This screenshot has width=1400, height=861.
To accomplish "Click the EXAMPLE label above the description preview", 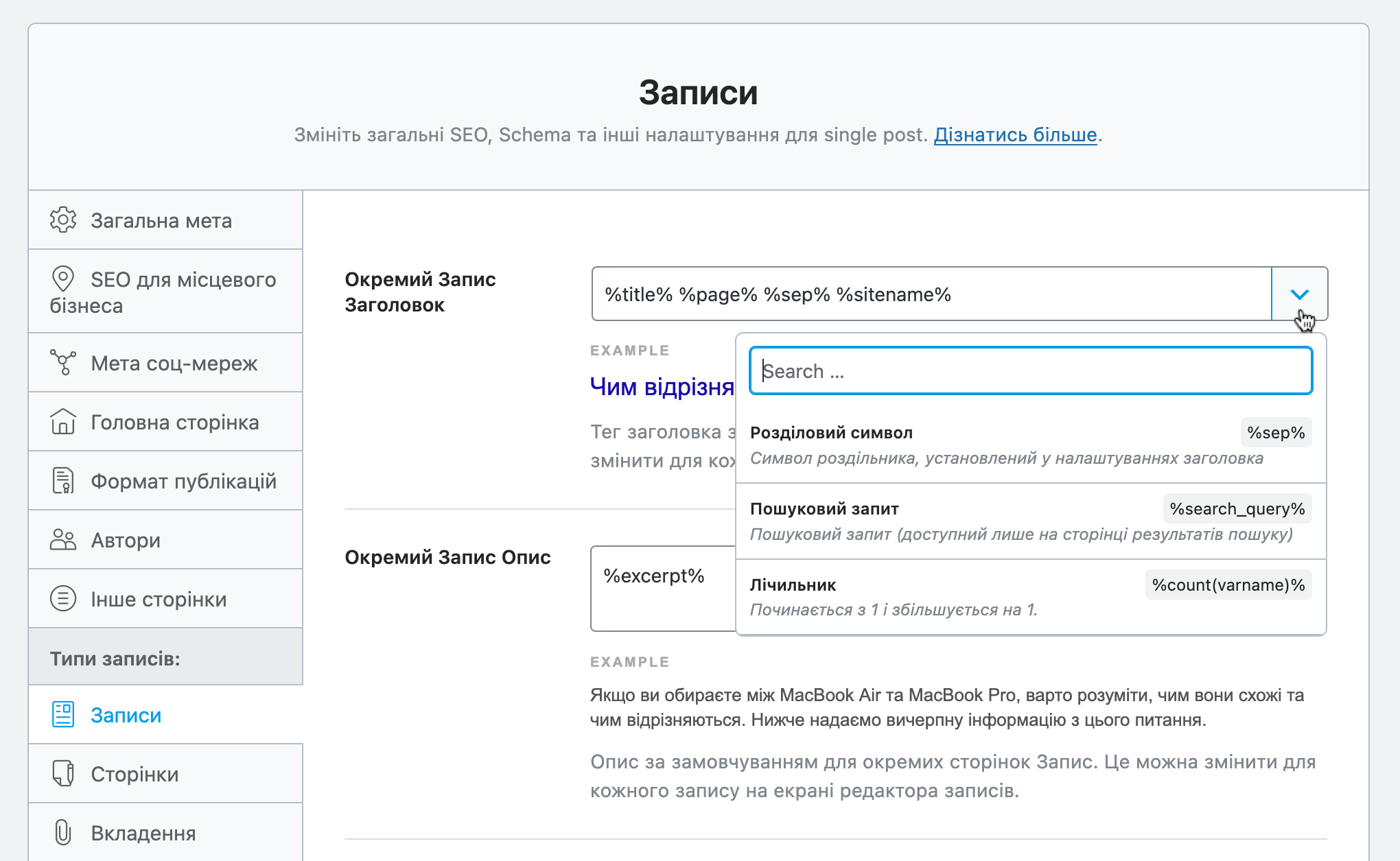I will click(629, 662).
